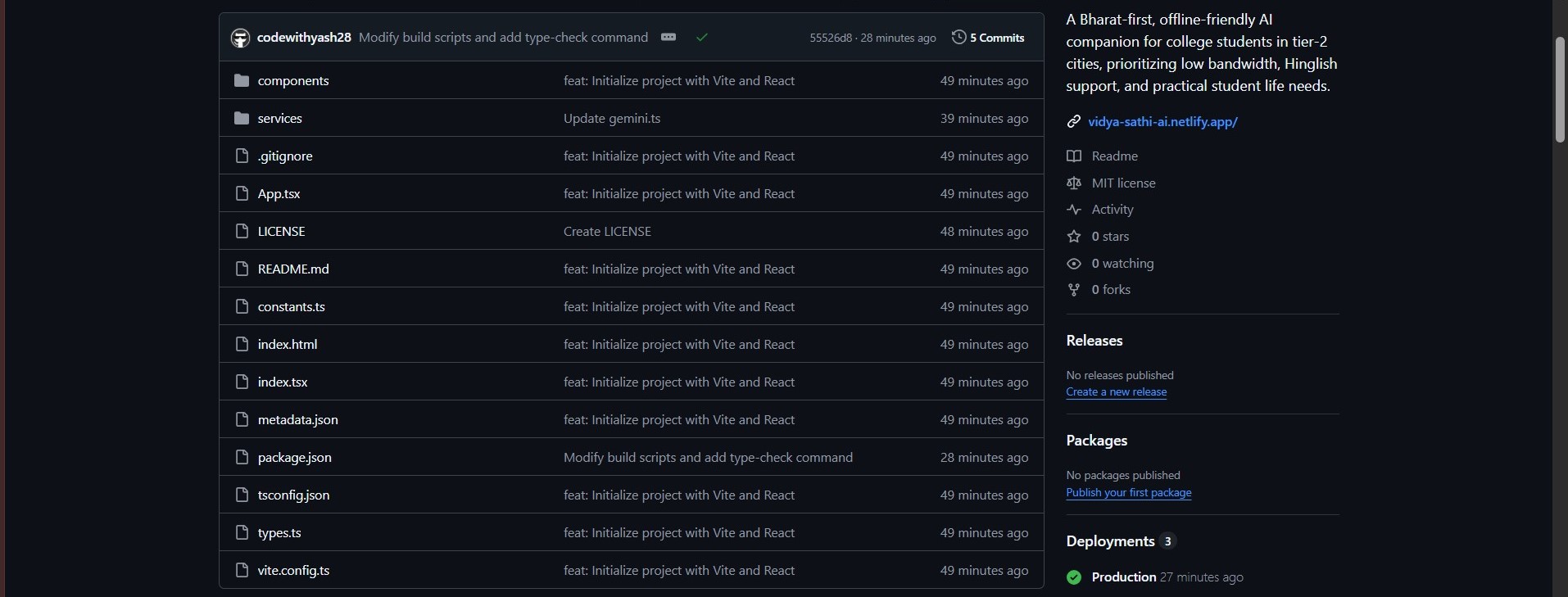Jump to the Readme section
Image resolution: width=1568 pixels, height=597 pixels.
pyautogui.click(x=1114, y=156)
